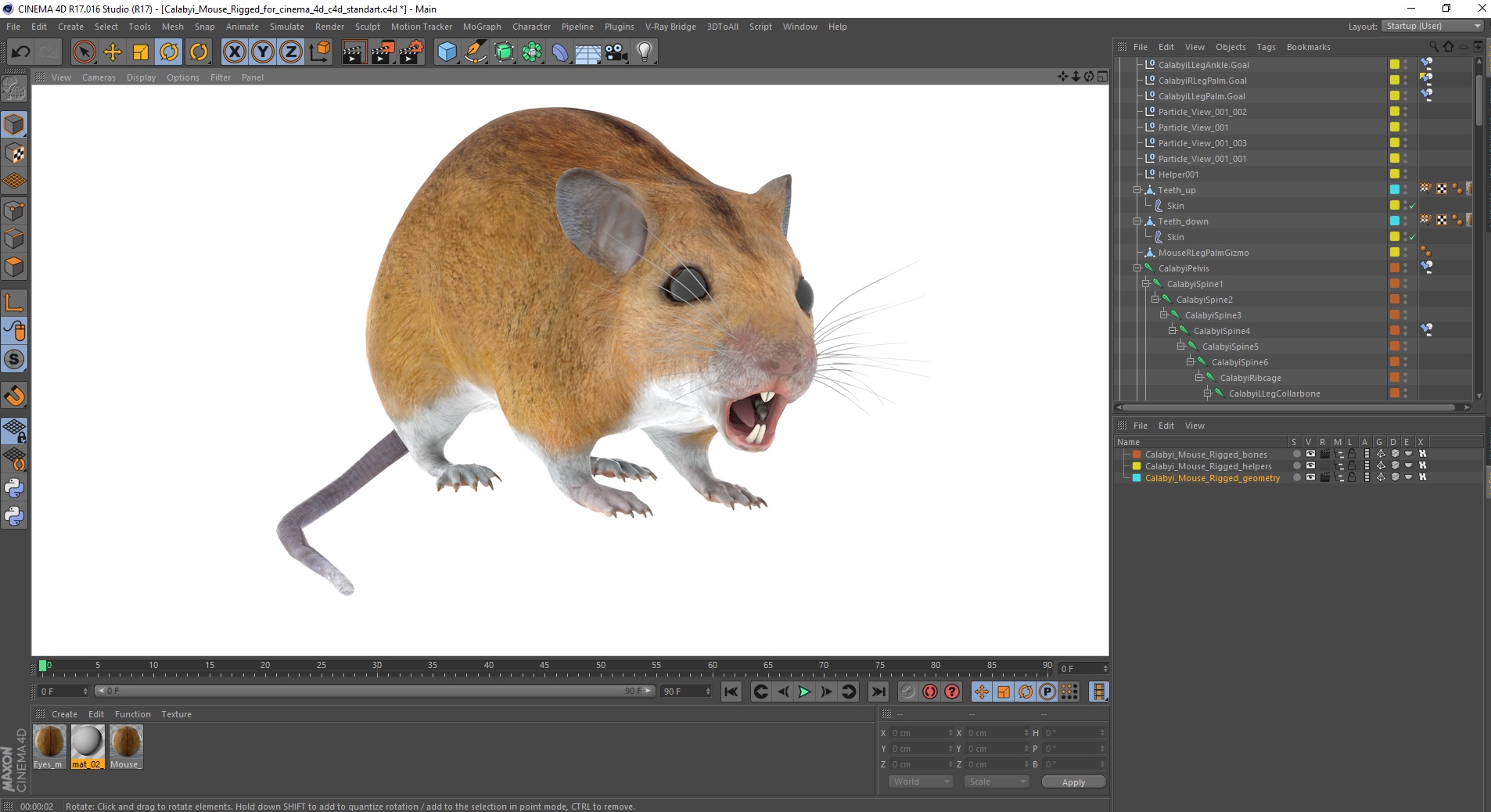Viewport: 1491px width, 812px height.
Task: Enable Points mode
Action: (x=15, y=210)
